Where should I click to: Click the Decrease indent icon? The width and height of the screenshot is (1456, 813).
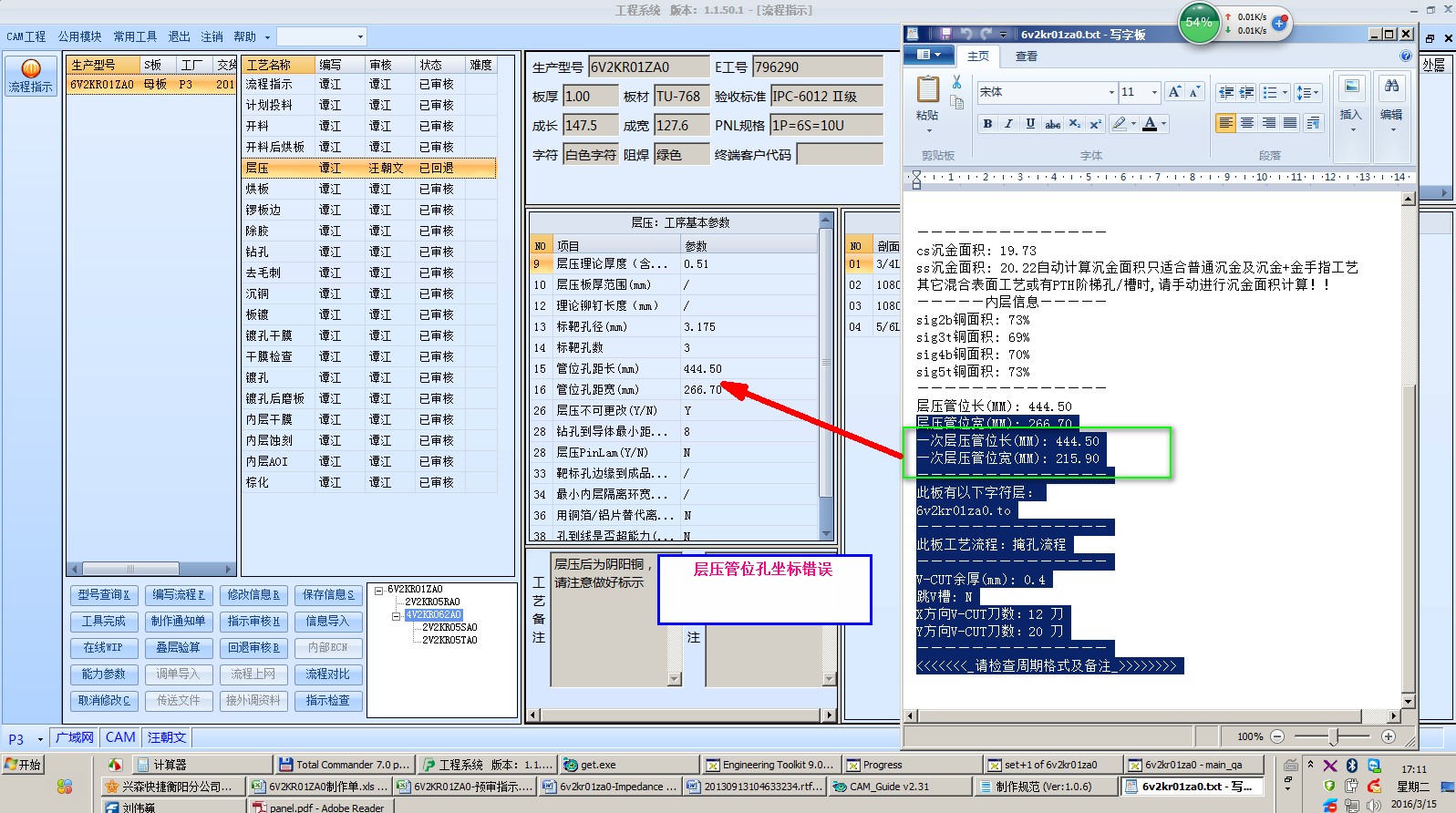1225,93
